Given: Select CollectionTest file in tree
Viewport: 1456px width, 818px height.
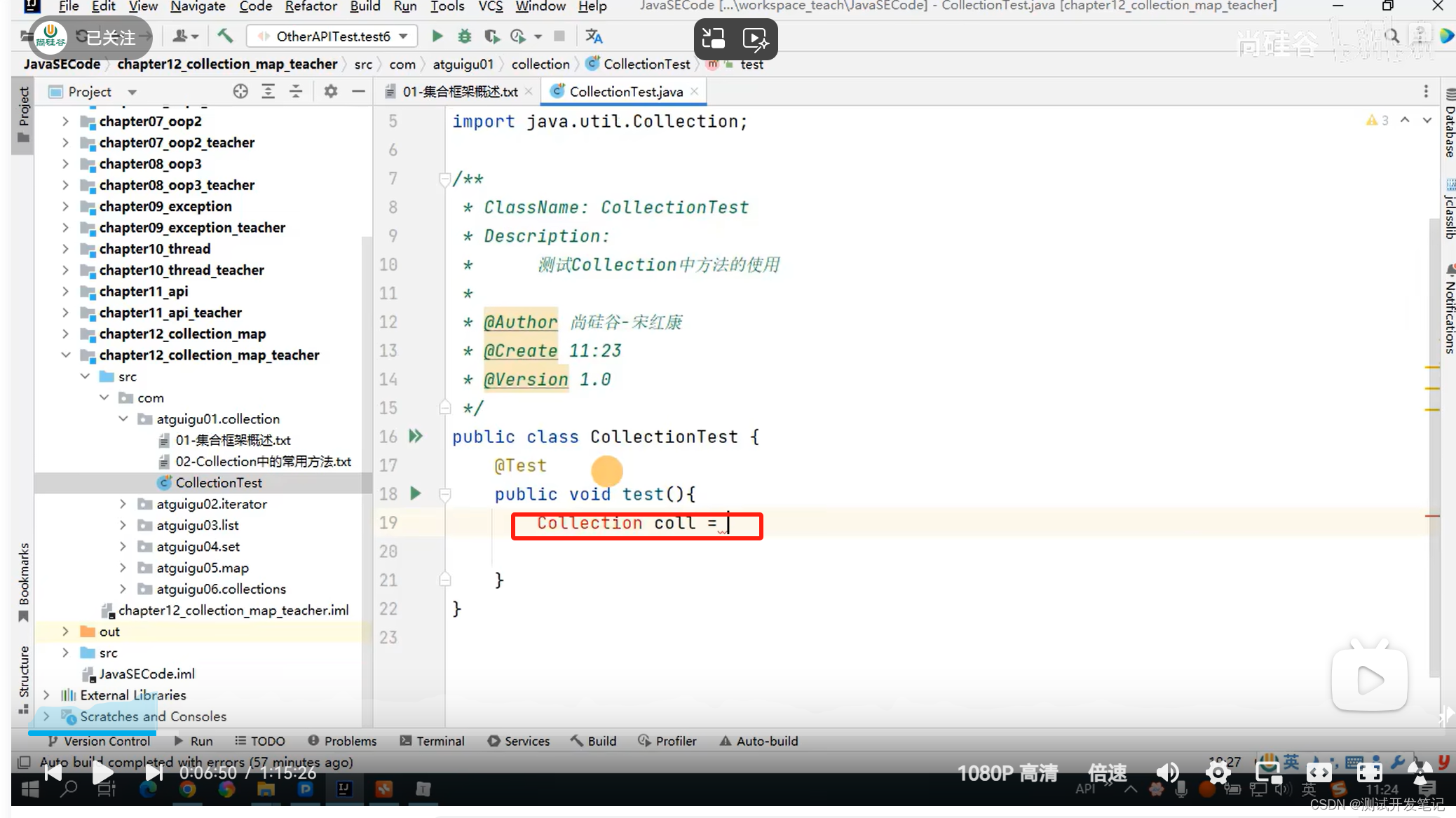Looking at the screenshot, I should click(218, 483).
